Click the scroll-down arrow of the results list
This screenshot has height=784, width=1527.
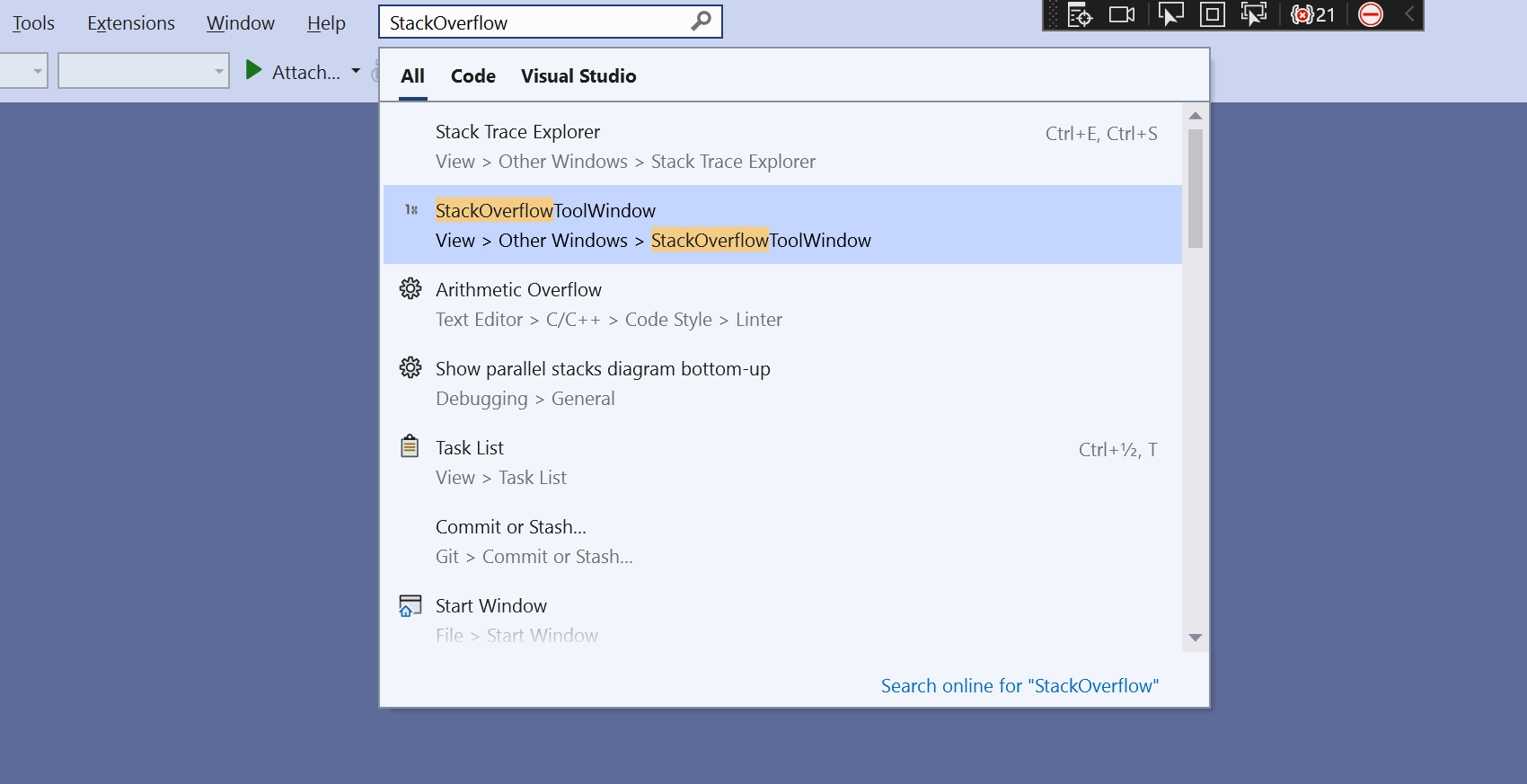[x=1195, y=638]
